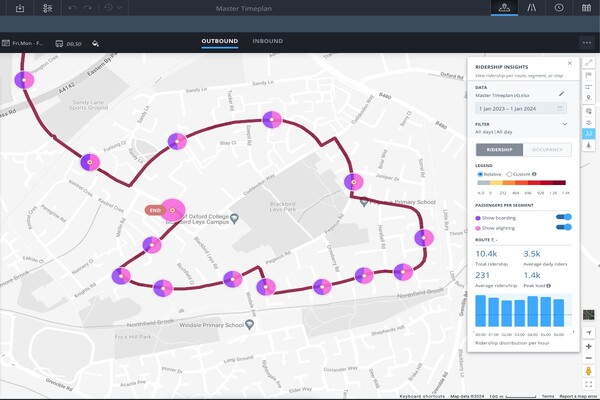This screenshot has height=400, width=600.
Task: Click the undo arrow in the top toolbar
Action: [x=72, y=8]
